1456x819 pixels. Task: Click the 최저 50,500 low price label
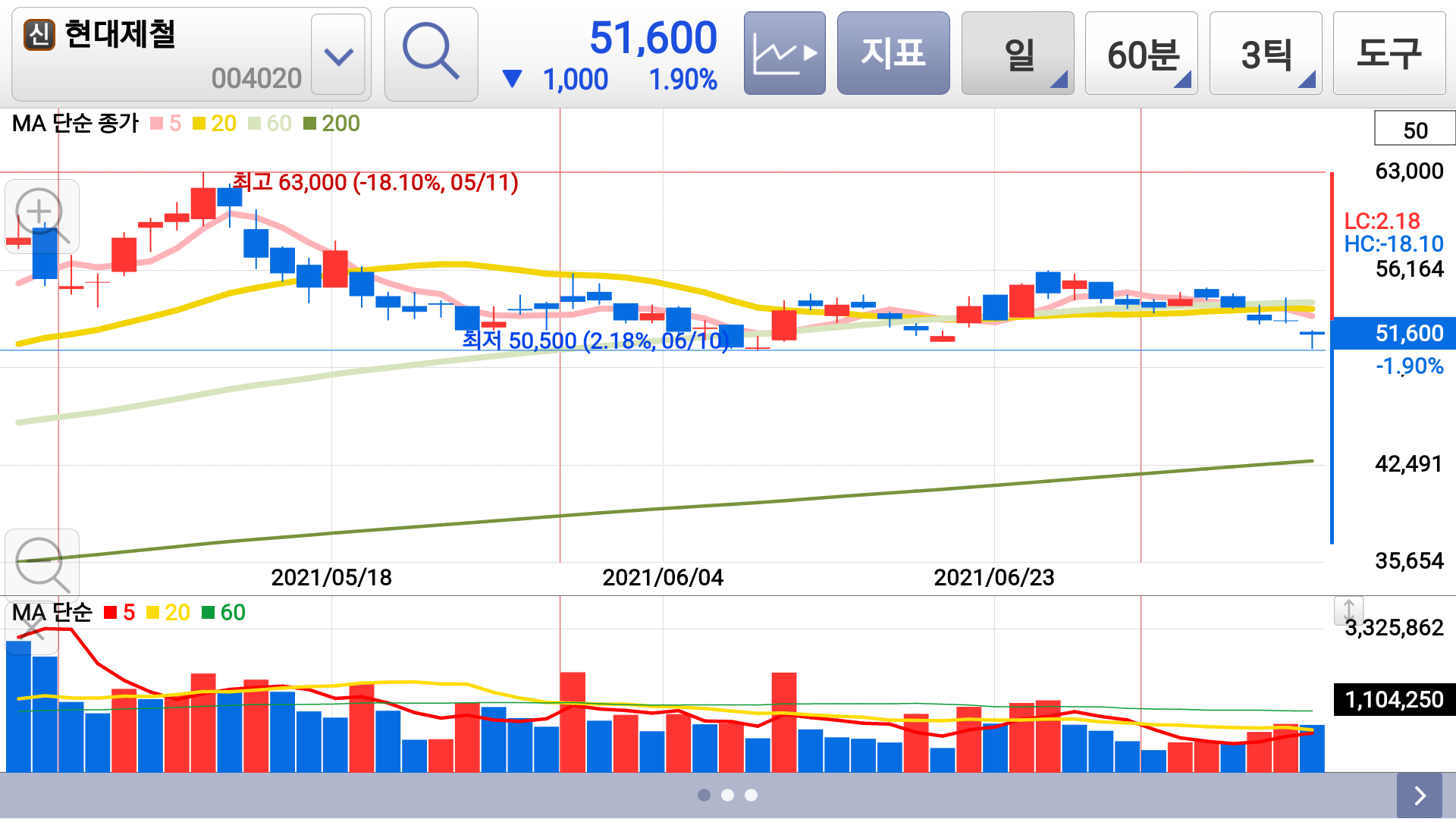click(x=598, y=340)
